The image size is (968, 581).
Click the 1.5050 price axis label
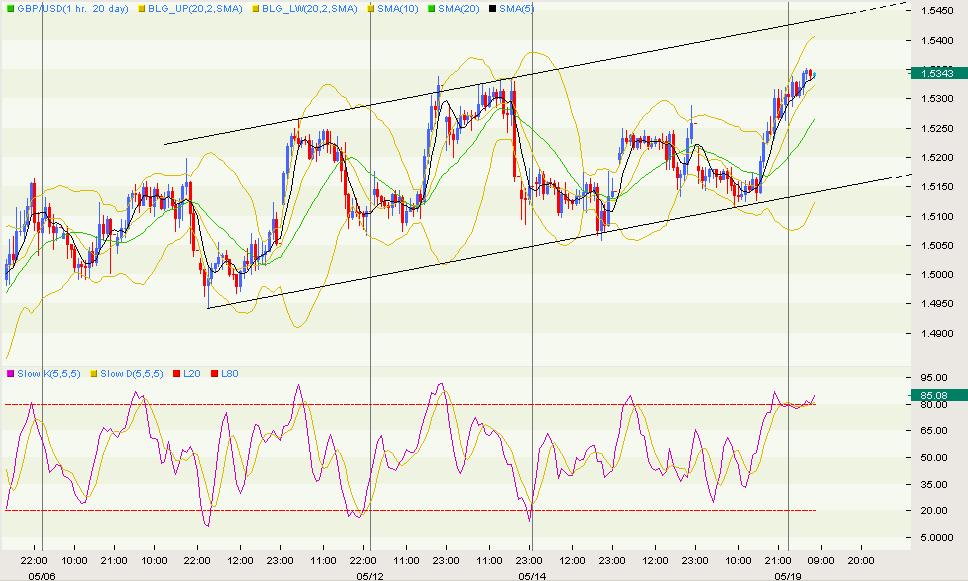936,246
